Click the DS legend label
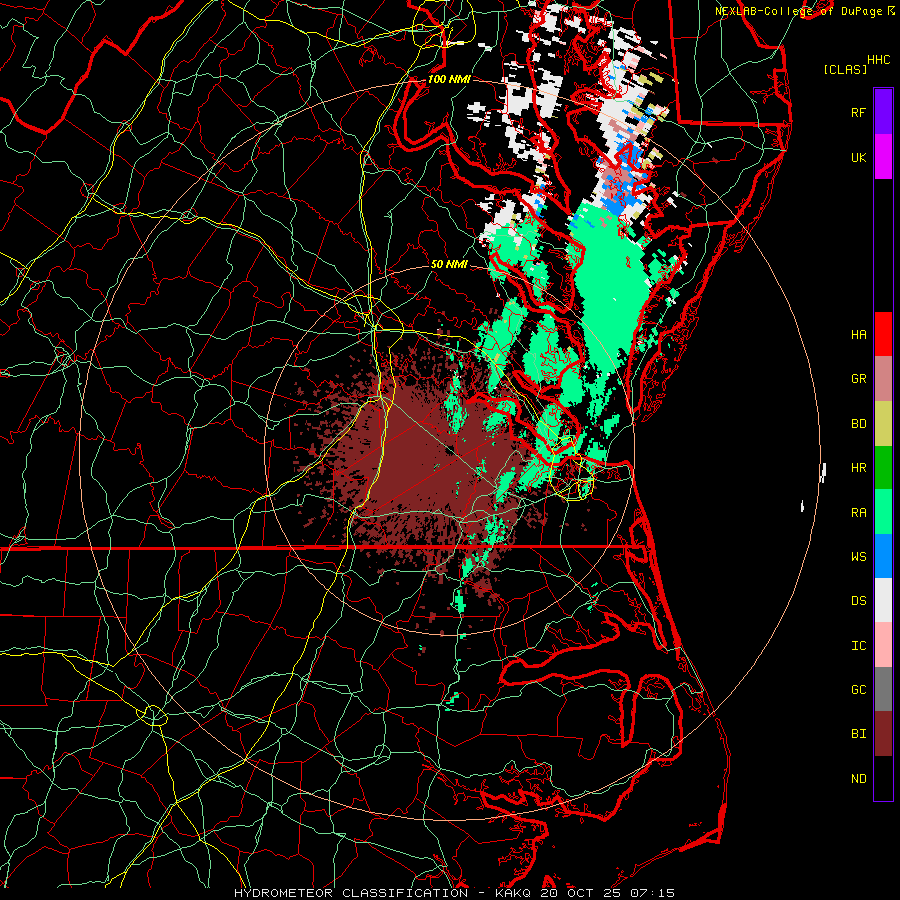This screenshot has height=900, width=900. click(858, 601)
